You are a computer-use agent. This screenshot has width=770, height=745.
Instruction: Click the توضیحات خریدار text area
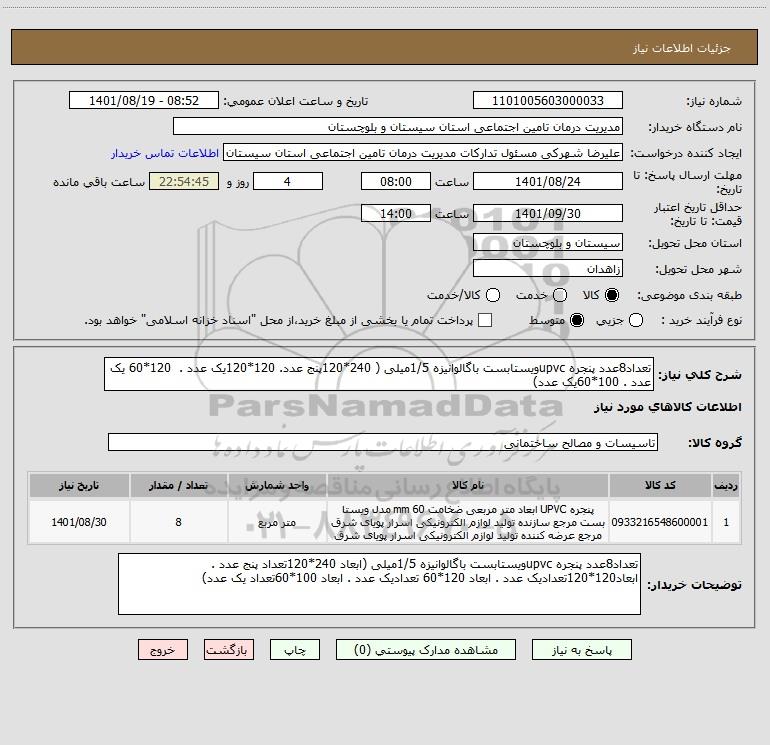coord(379,584)
